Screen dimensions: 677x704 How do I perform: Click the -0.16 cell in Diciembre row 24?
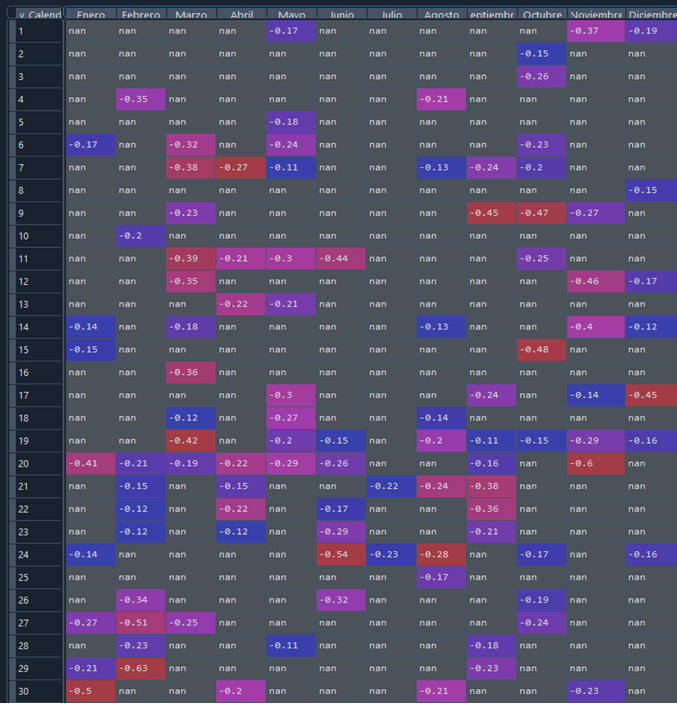click(x=651, y=554)
